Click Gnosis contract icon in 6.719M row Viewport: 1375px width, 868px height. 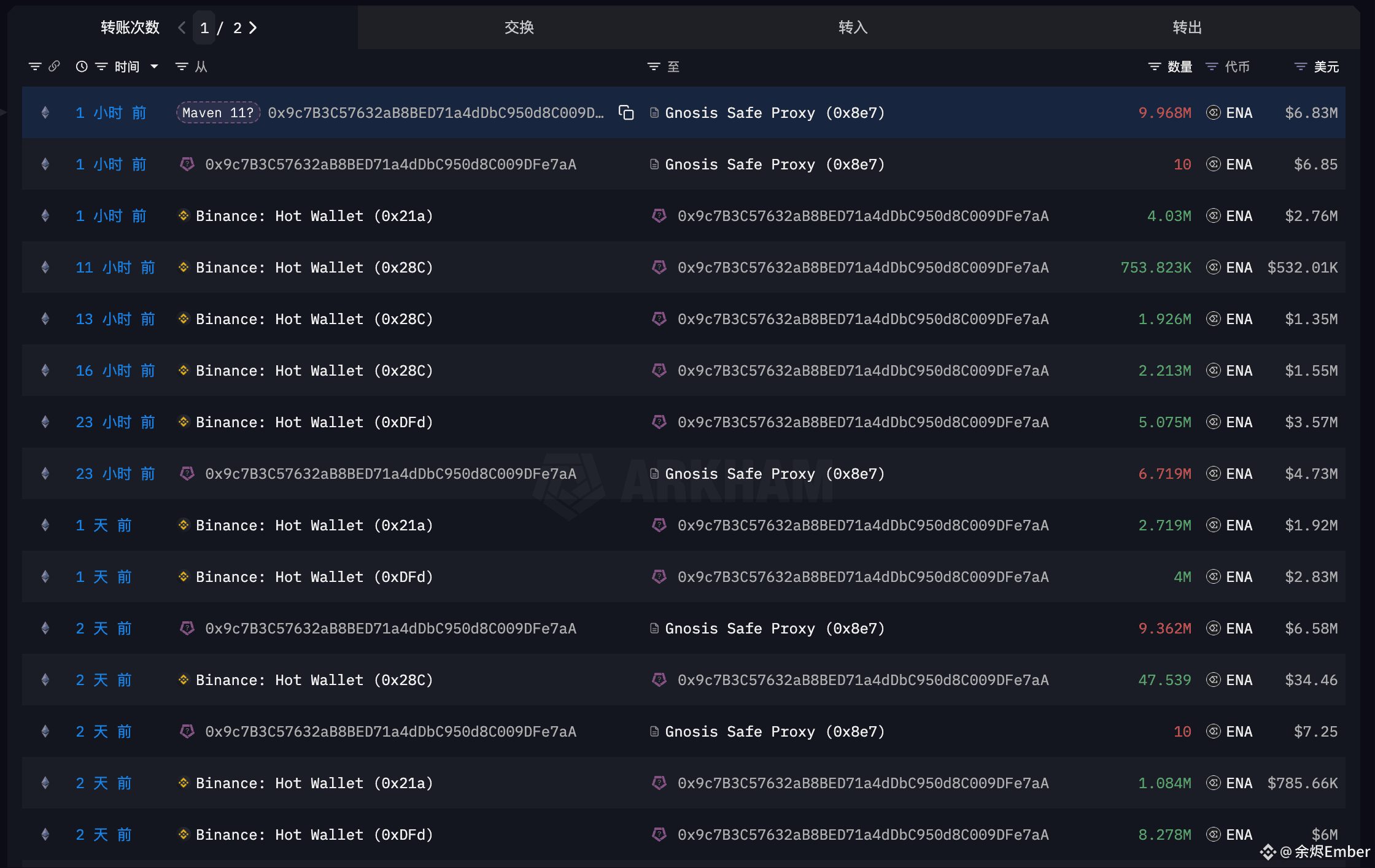pos(654,473)
